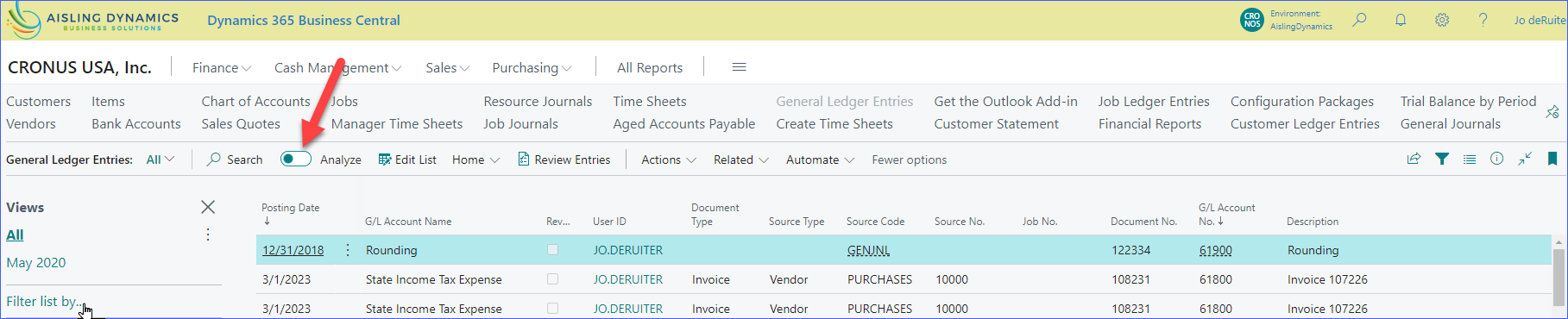Screen dimensions: 1568x319
Task: Click the share page icon
Action: (x=1414, y=159)
